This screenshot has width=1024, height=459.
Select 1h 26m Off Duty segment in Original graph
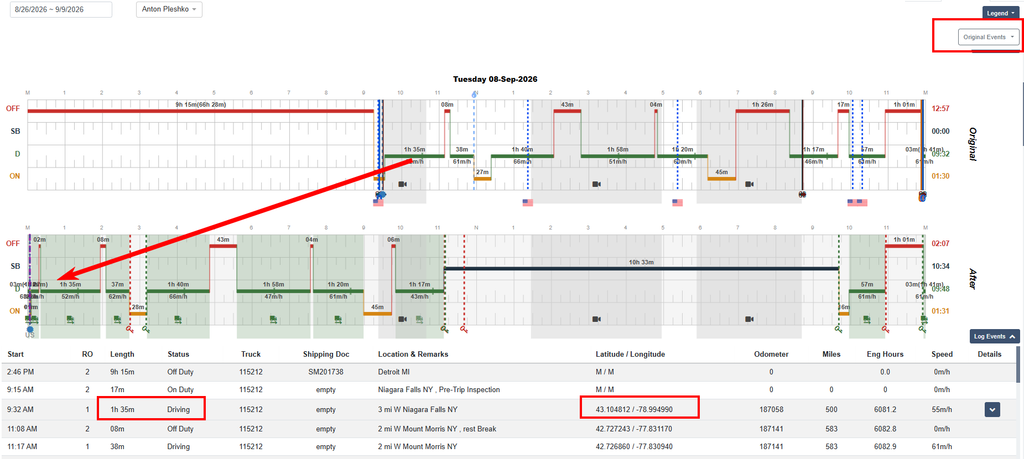point(762,111)
